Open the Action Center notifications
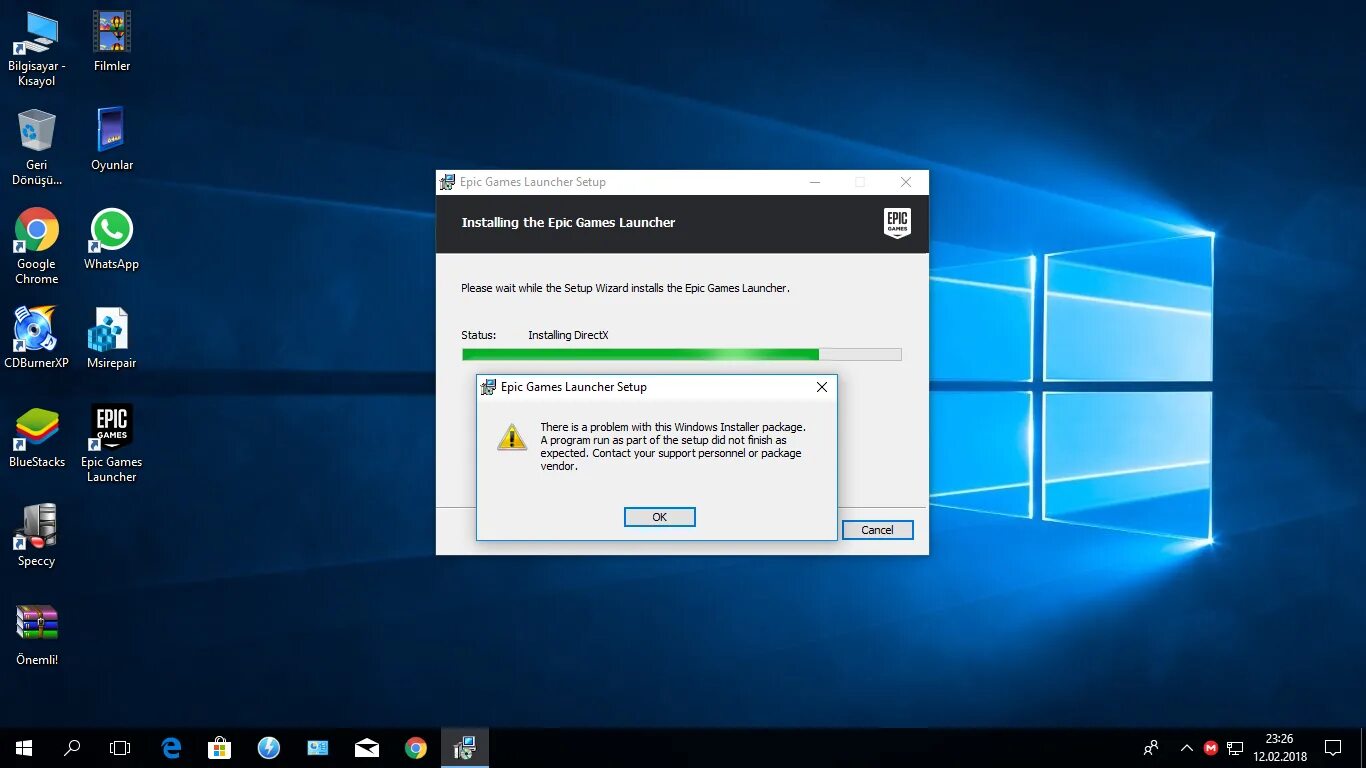 pyautogui.click(x=1333, y=748)
